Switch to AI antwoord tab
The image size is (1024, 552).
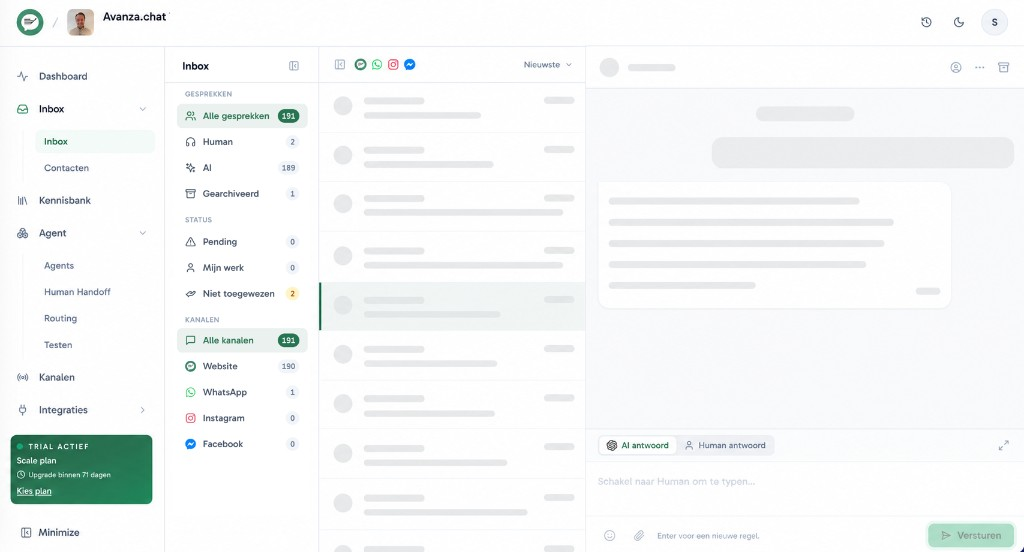637,446
